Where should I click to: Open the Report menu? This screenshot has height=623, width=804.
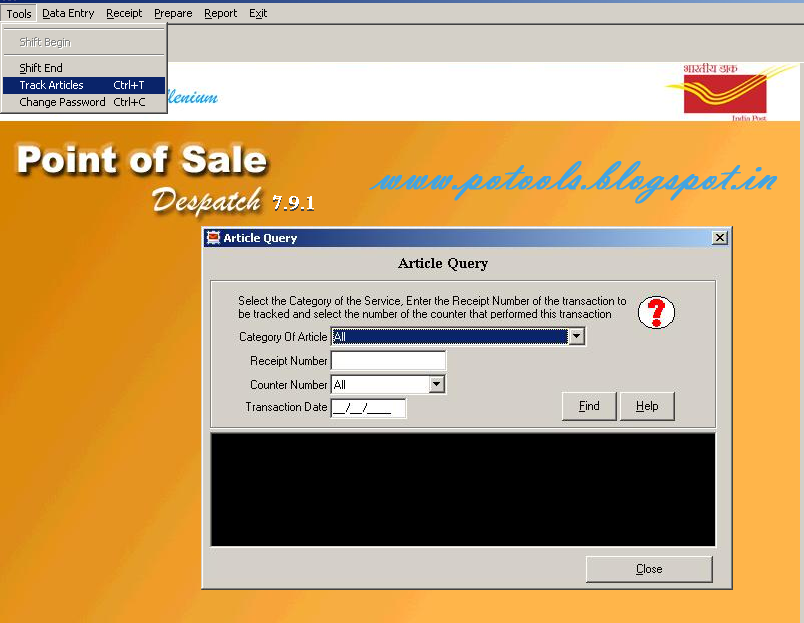(220, 13)
